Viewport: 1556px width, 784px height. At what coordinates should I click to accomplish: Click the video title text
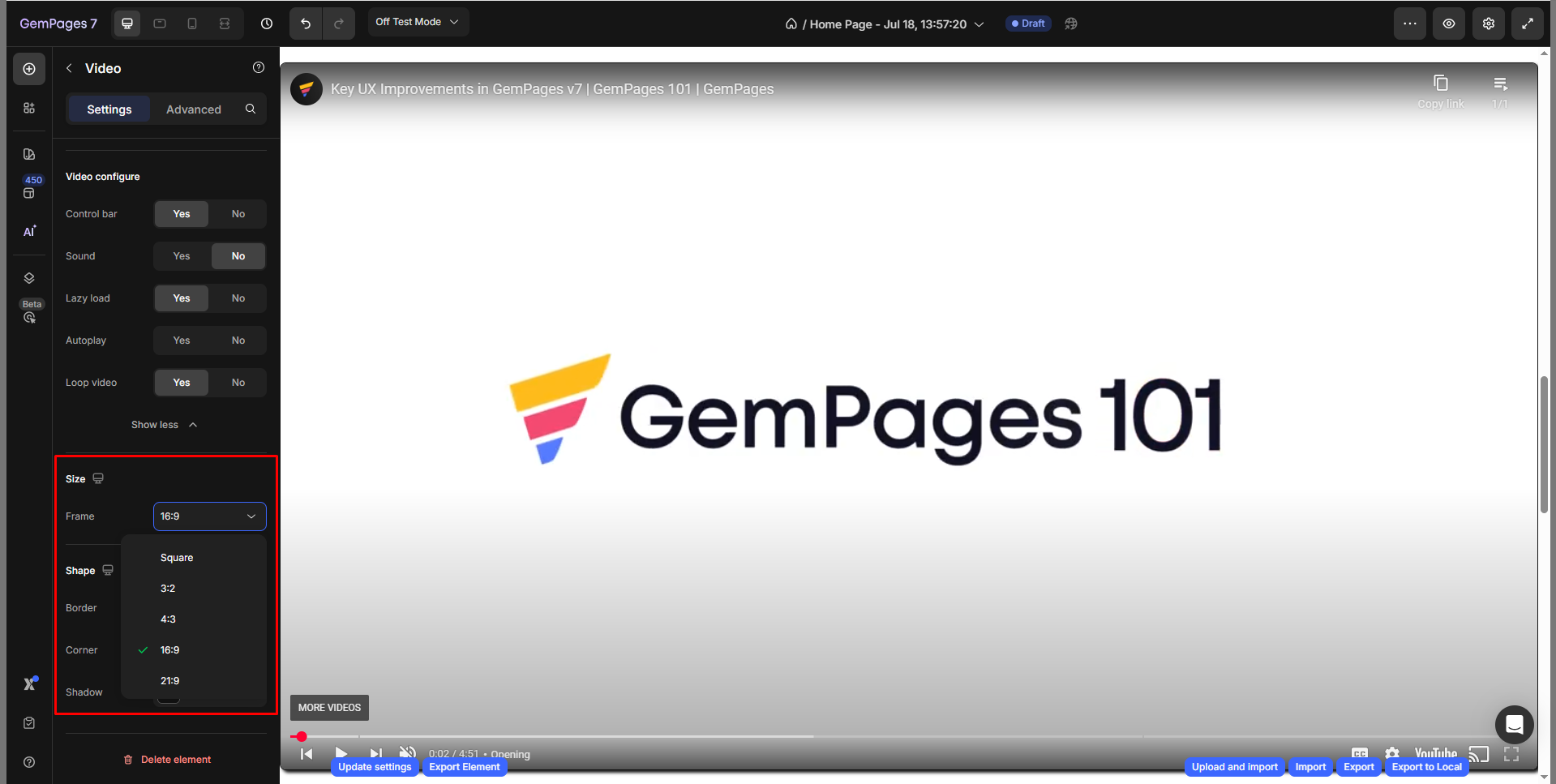click(552, 89)
